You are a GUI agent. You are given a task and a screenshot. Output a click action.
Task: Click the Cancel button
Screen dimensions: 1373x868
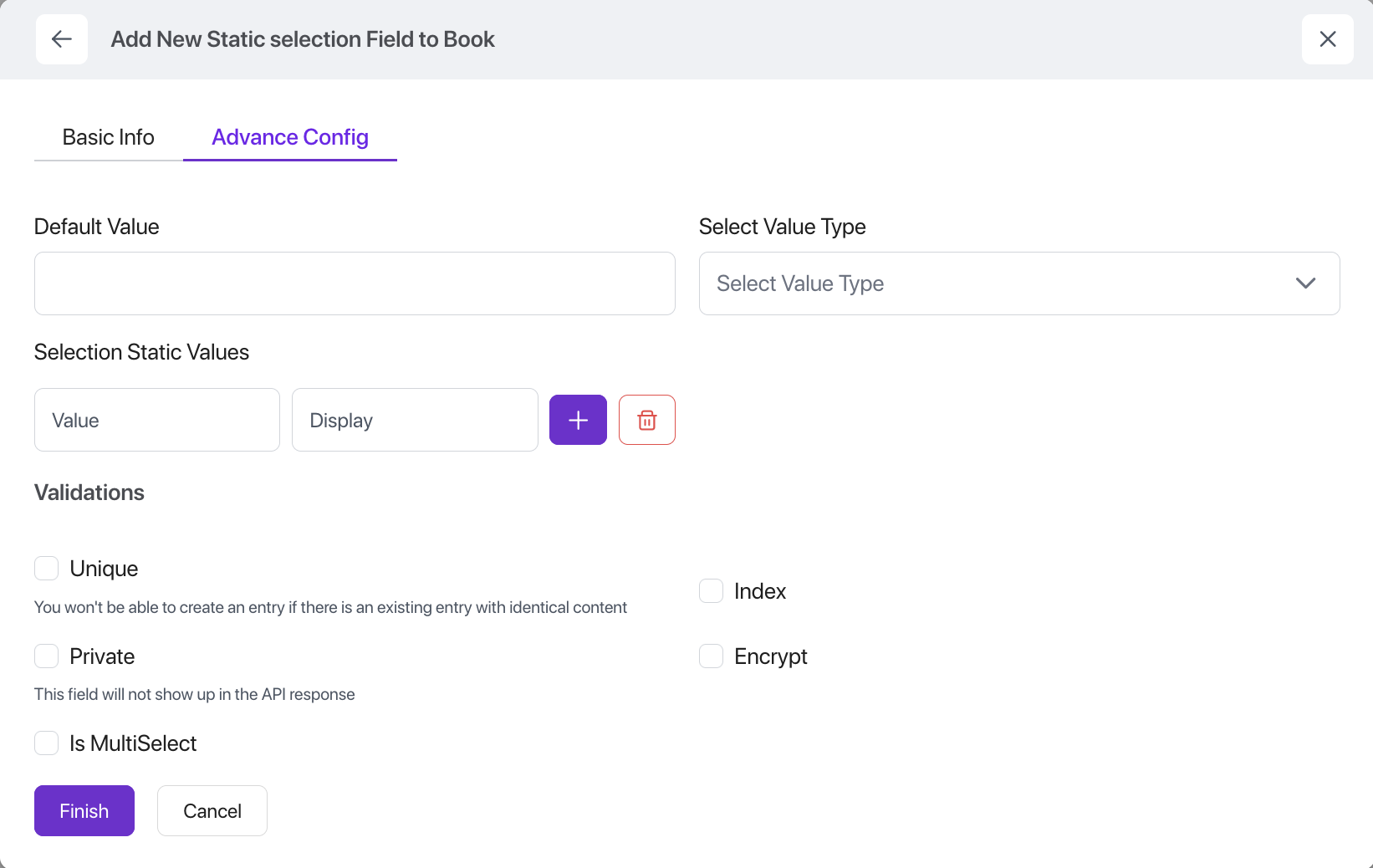click(212, 810)
